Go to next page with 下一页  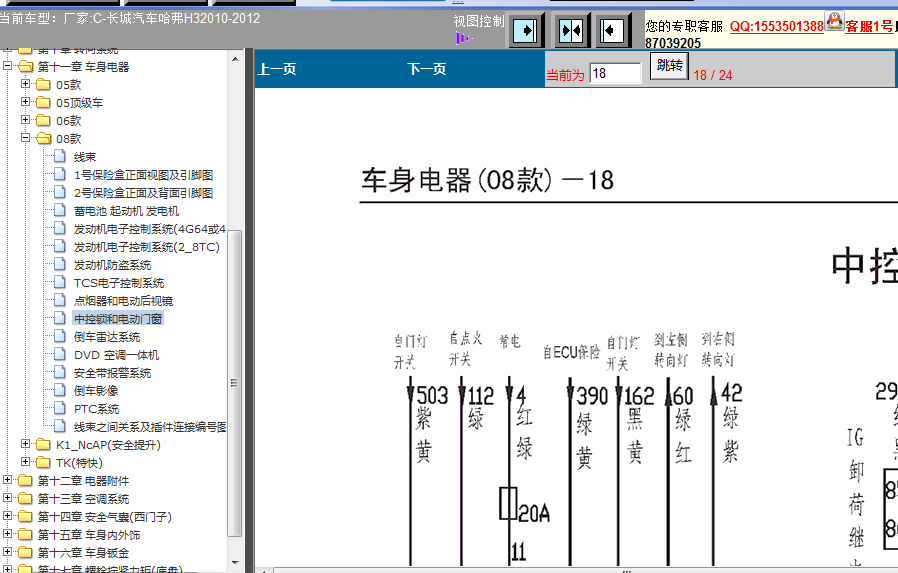427,69
